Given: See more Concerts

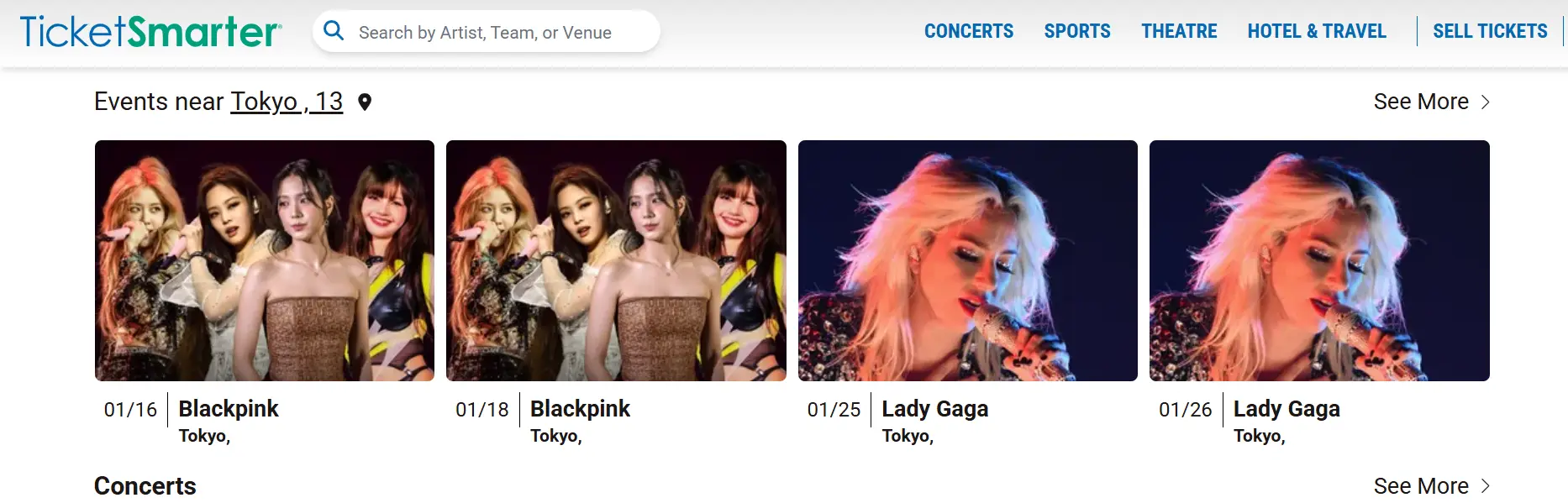Looking at the screenshot, I should 1421,486.
